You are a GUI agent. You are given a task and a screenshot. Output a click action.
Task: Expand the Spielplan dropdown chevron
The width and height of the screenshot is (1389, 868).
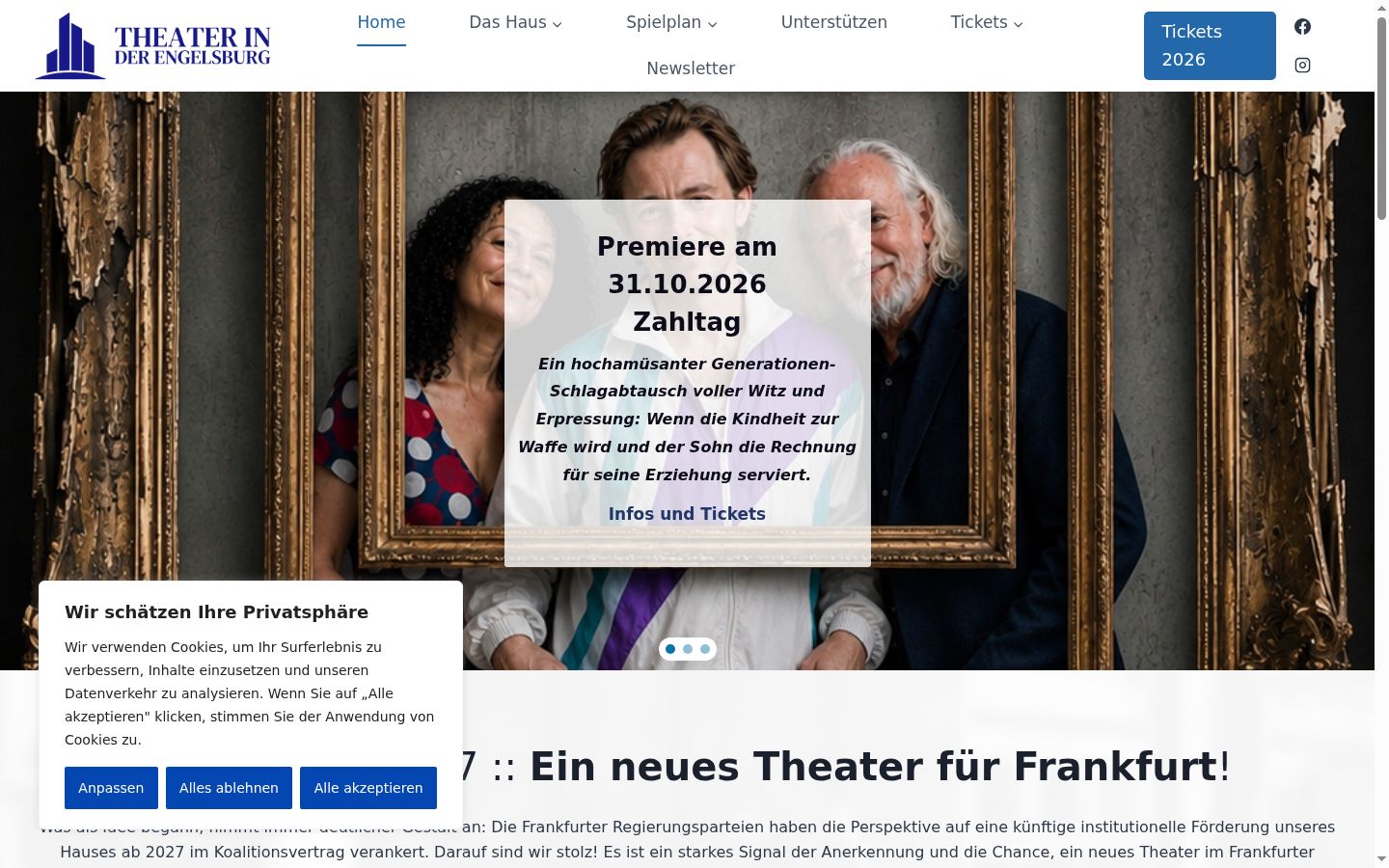coord(712,24)
